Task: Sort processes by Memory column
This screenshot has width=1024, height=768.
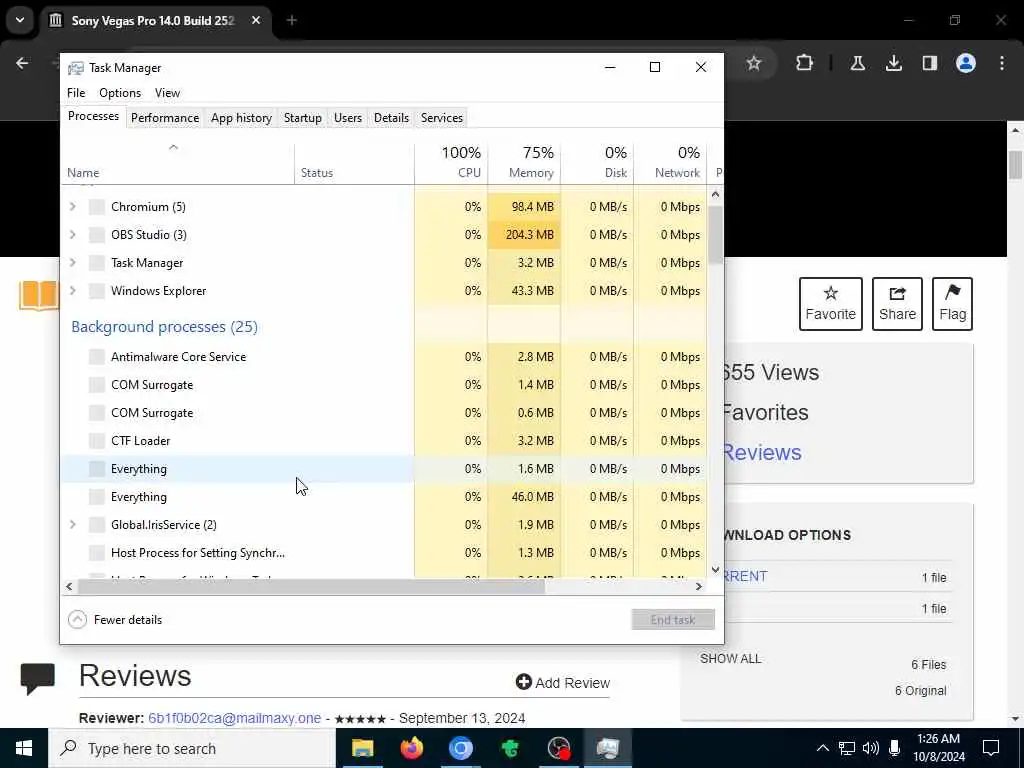Action: click(524, 163)
